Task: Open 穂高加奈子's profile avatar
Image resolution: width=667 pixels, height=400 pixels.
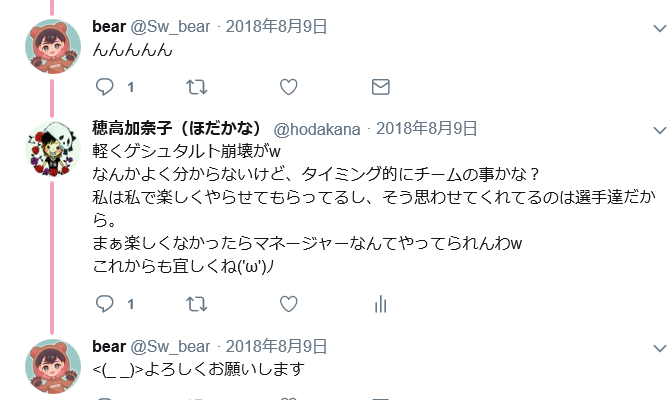Action: (x=53, y=149)
